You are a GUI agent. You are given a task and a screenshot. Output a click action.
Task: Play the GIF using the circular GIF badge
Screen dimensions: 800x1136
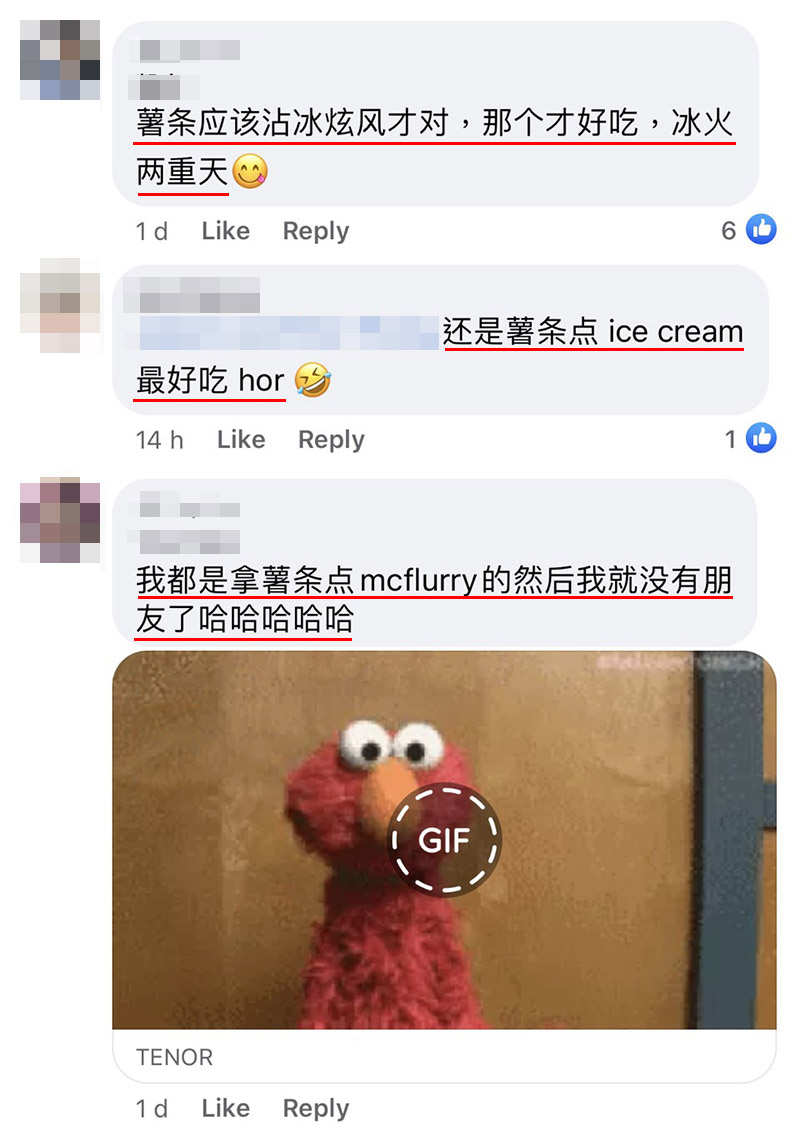[x=444, y=840]
